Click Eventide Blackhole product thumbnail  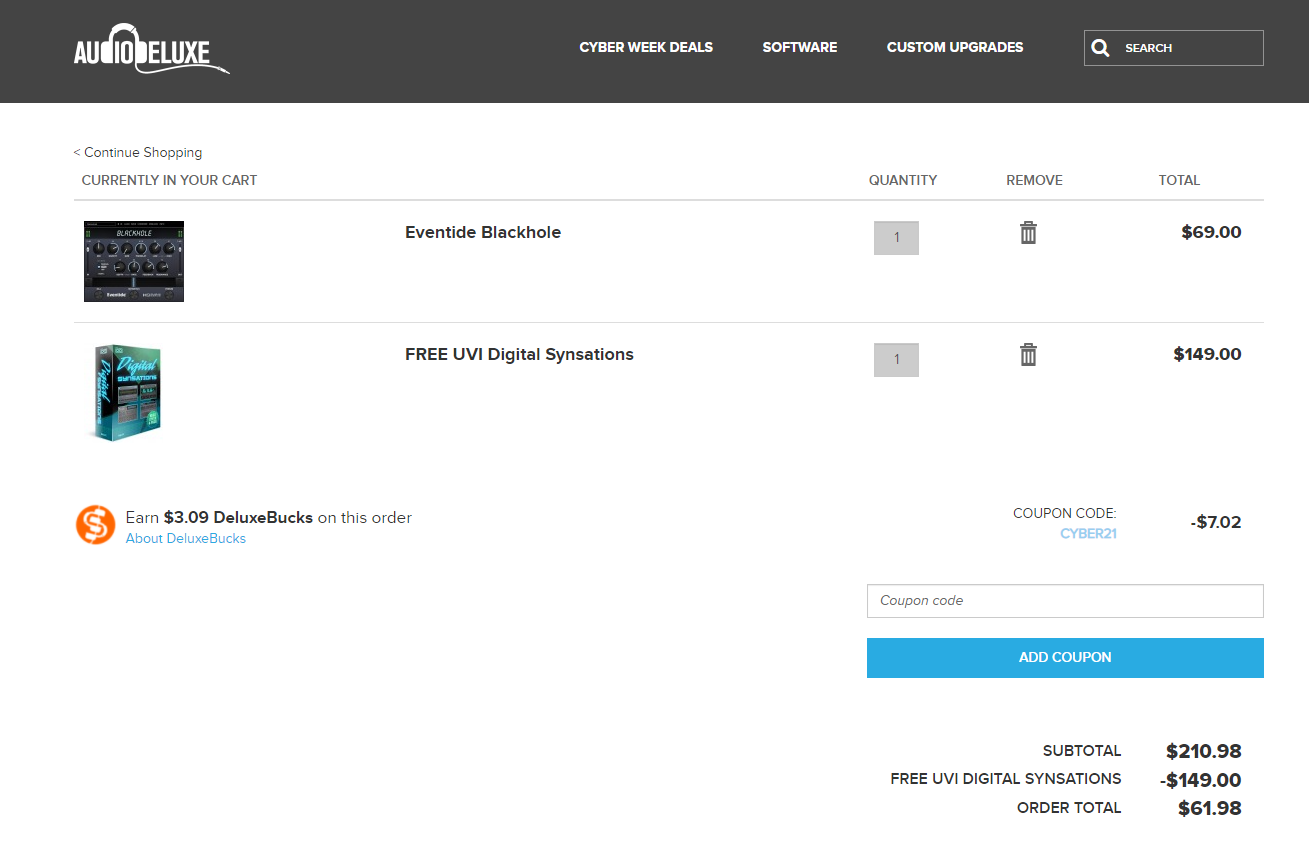(134, 261)
